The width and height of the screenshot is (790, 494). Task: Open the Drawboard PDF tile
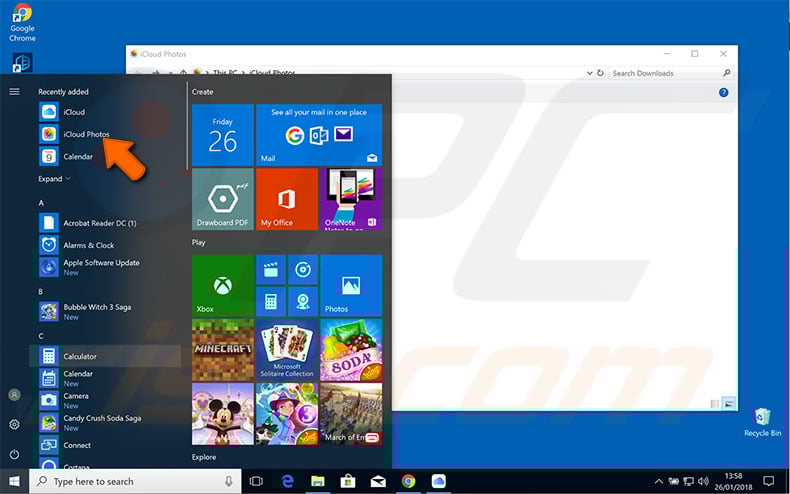(x=223, y=199)
